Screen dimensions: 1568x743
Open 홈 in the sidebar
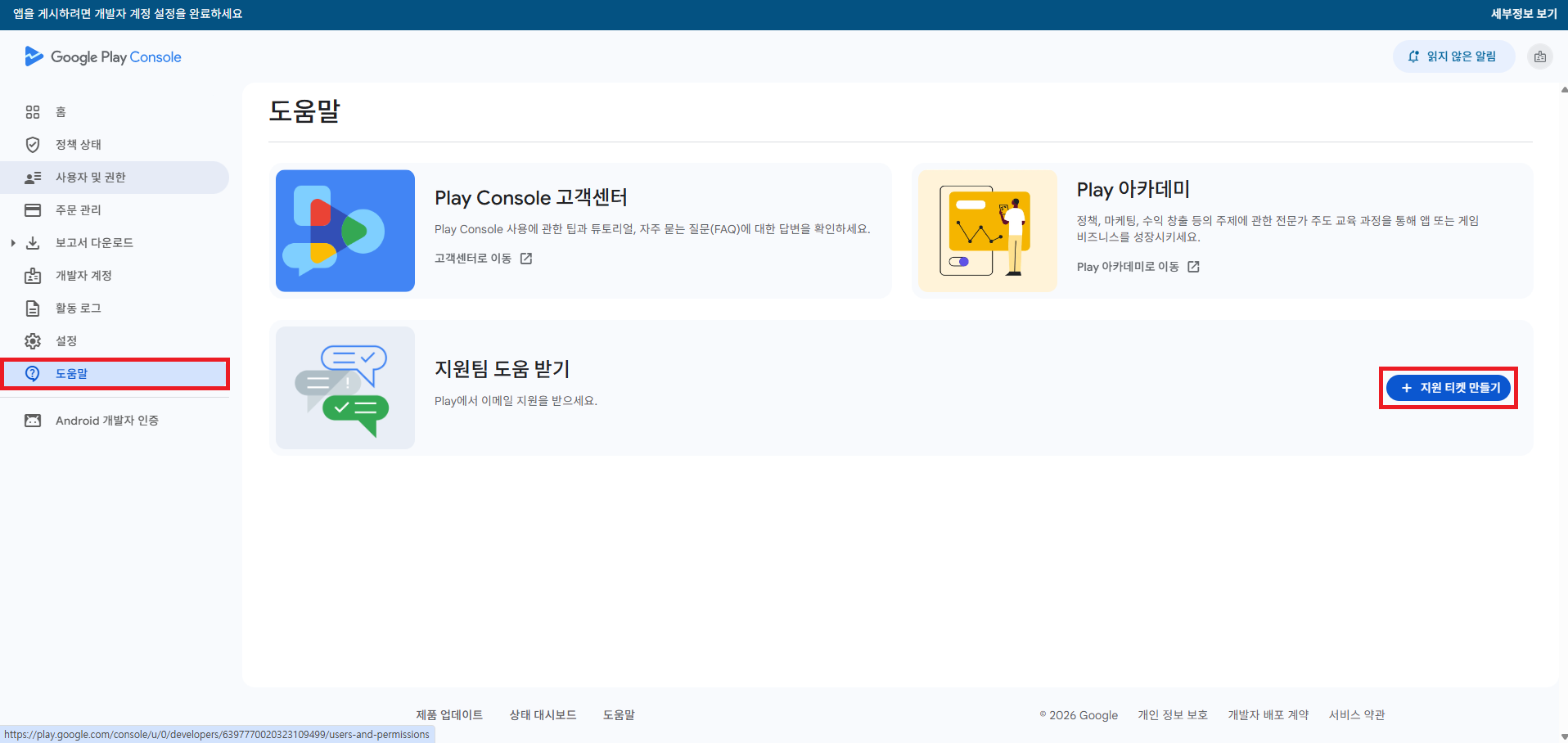(x=115, y=112)
